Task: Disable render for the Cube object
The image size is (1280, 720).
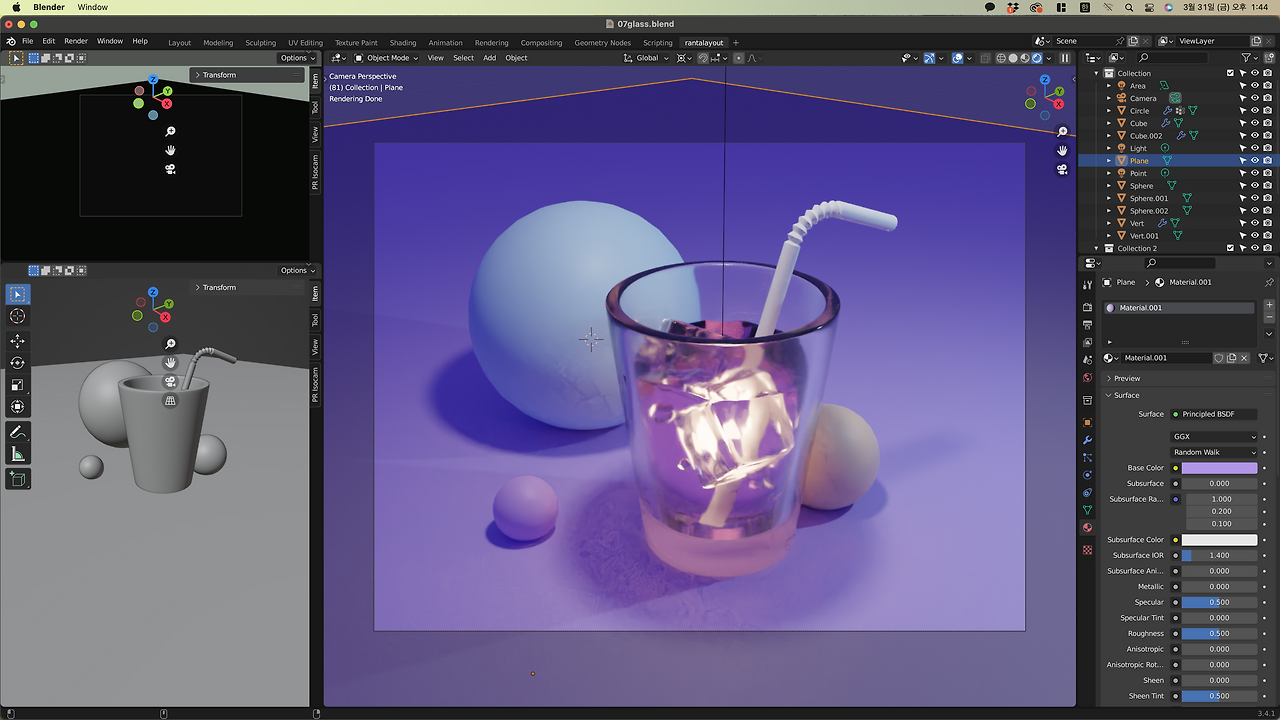Action: pyautogui.click(x=1268, y=123)
